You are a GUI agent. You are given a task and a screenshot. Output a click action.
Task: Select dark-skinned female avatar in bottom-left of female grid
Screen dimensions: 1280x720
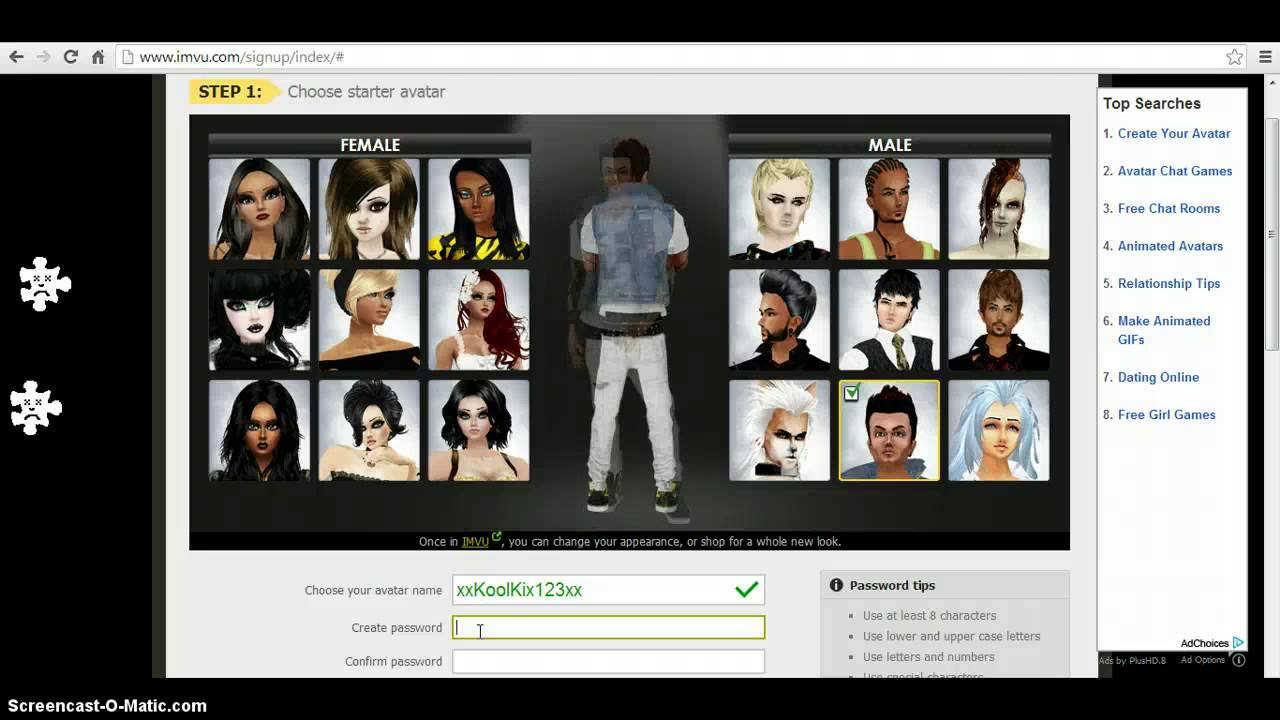259,430
